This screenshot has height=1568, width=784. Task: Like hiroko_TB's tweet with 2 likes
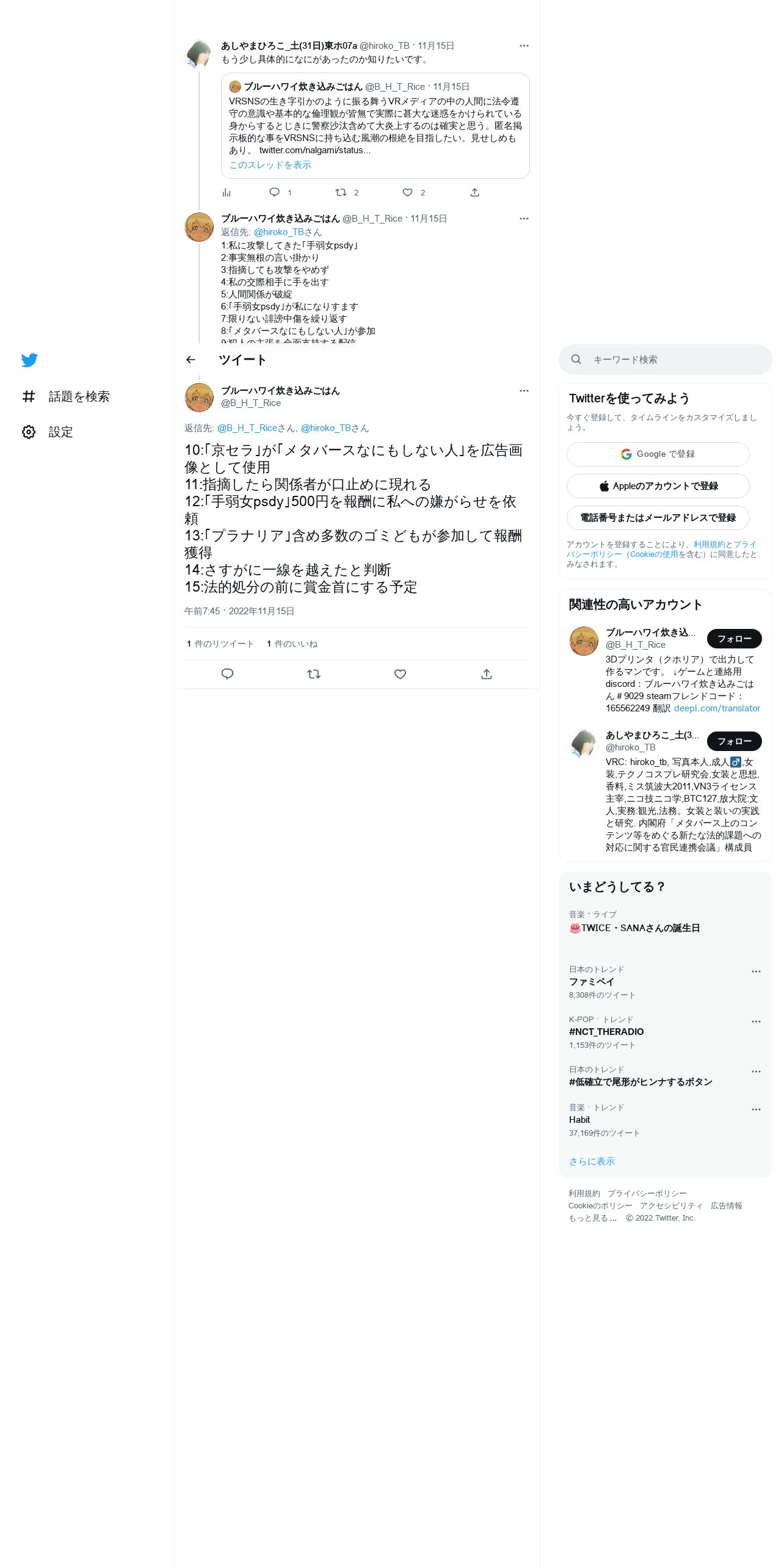point(407,192)
